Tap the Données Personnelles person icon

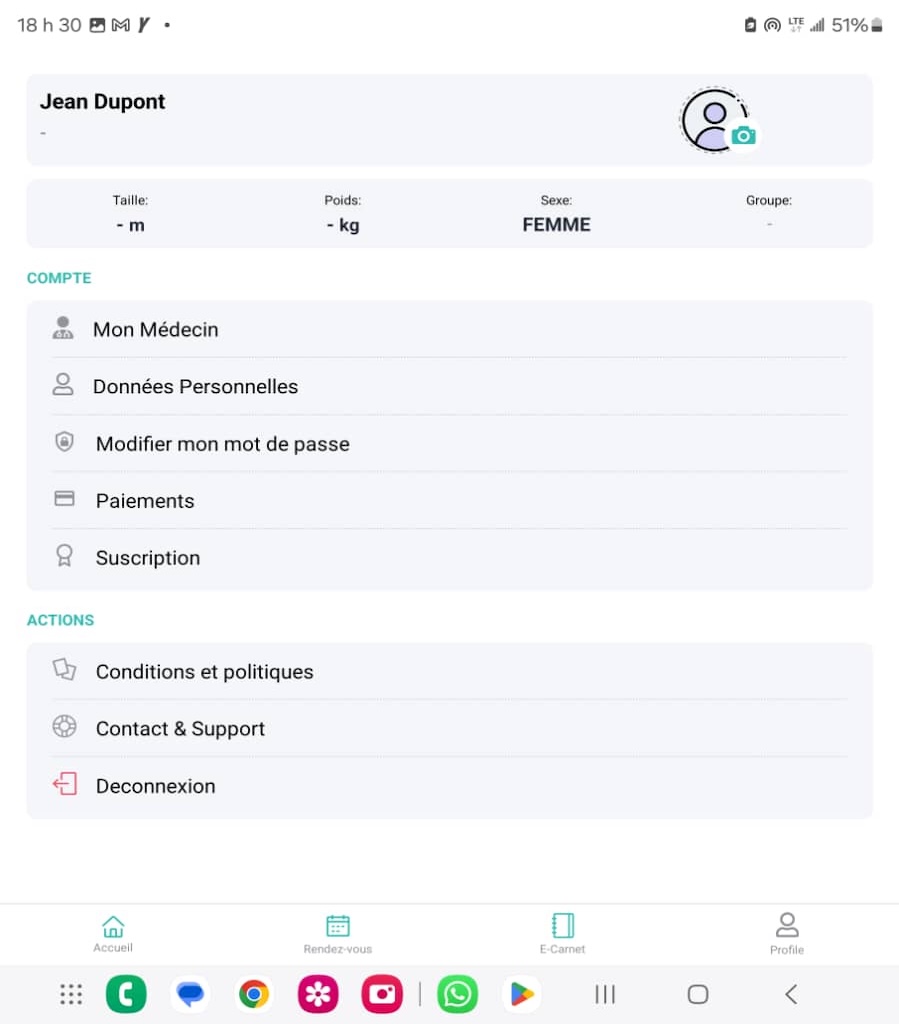[x=64, y=386]
